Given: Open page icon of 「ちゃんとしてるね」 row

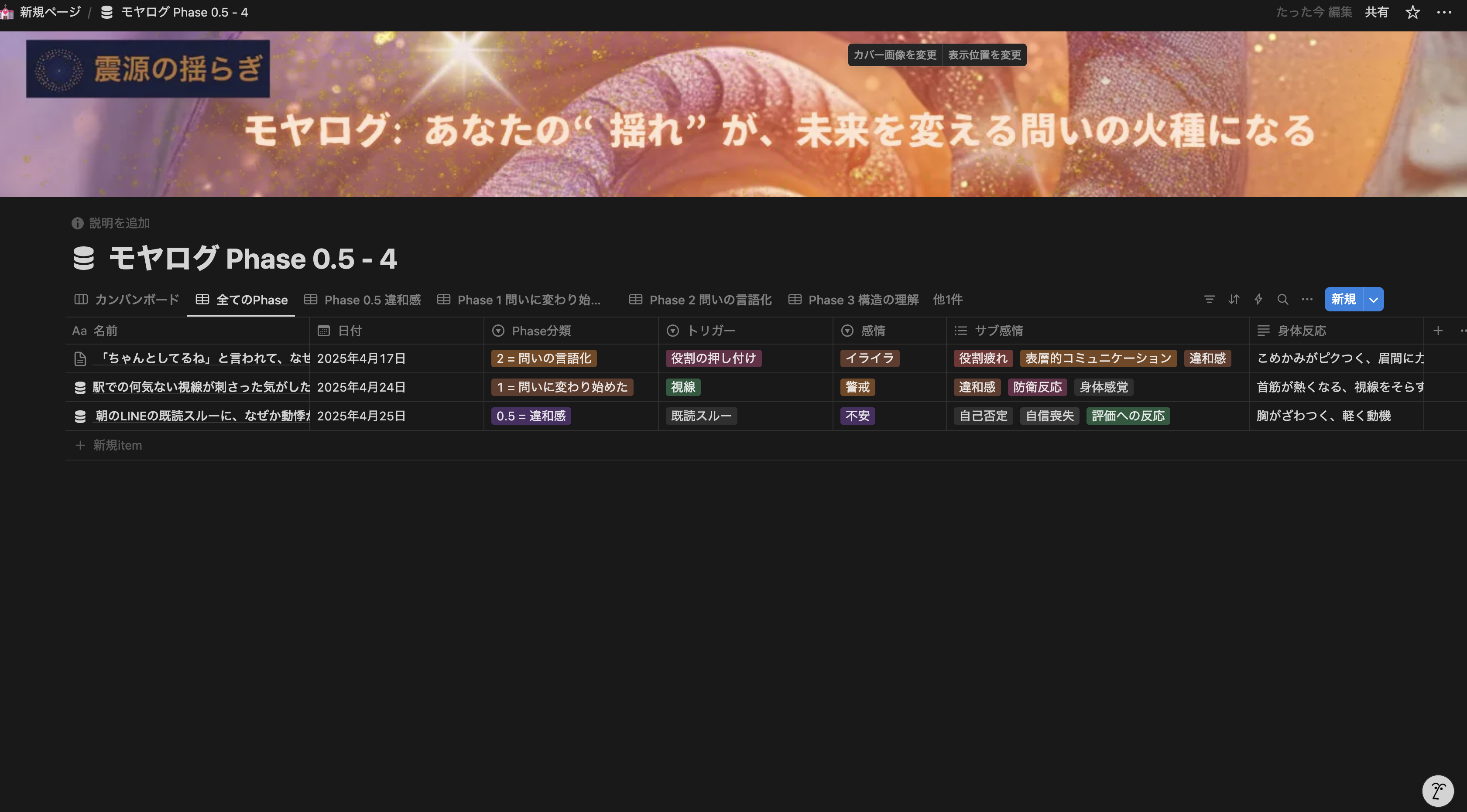Looking at the screenshot, I should (80, 358).
